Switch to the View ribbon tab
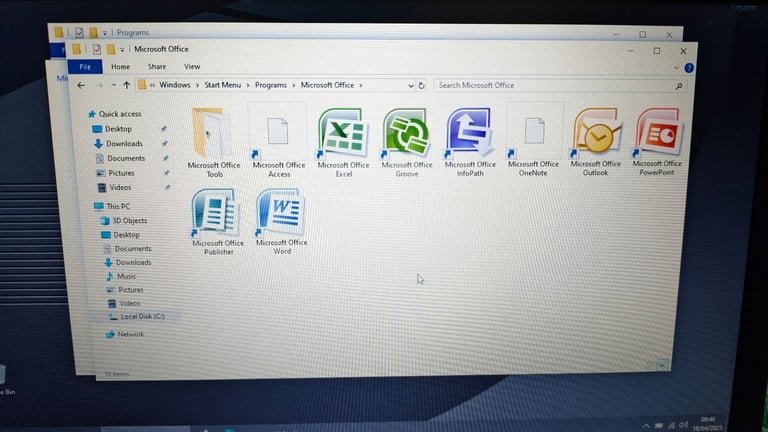 [192, 67]
